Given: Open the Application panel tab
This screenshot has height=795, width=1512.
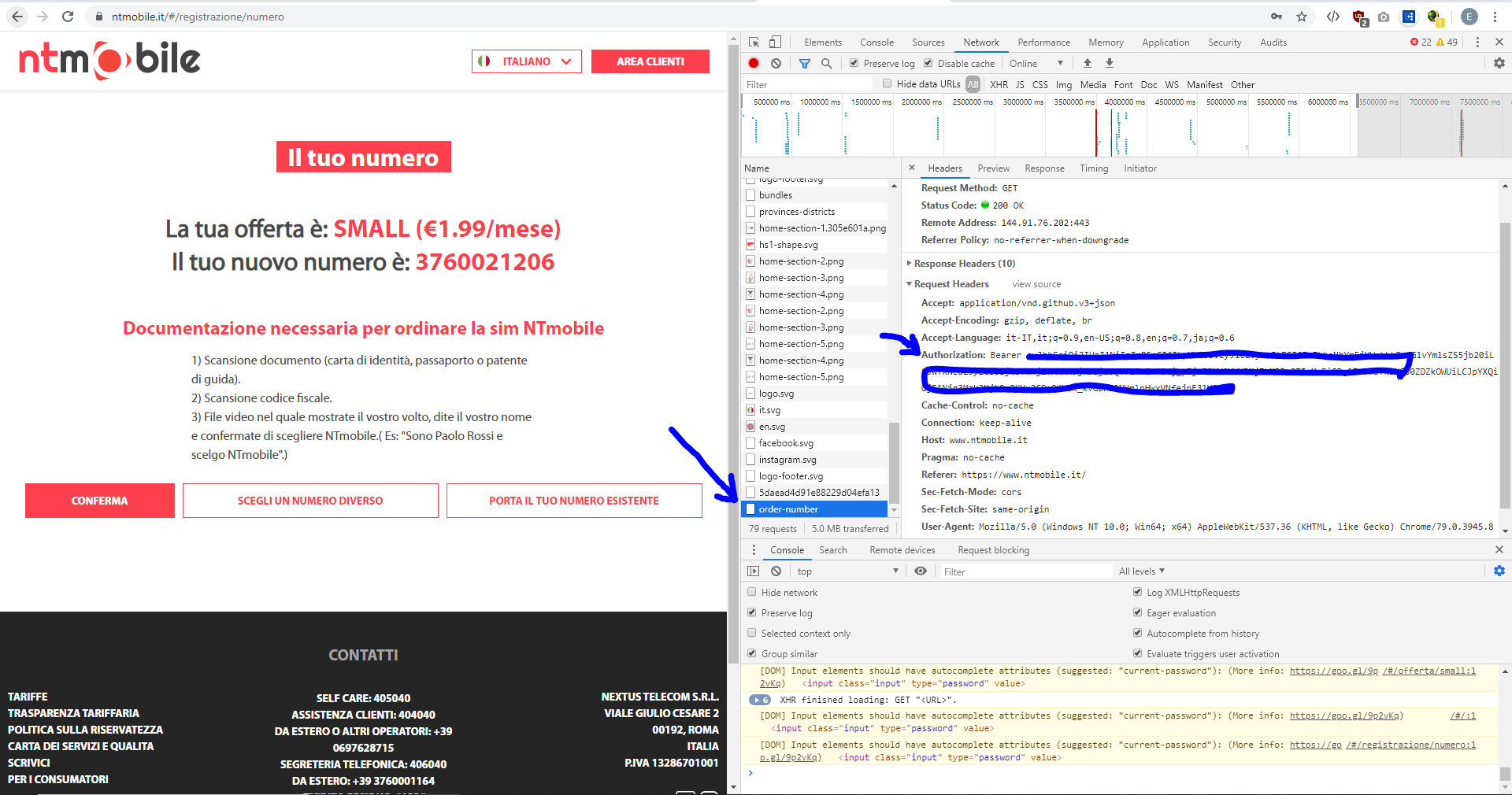Looking at the screenshot, I should click(1165, 43).
